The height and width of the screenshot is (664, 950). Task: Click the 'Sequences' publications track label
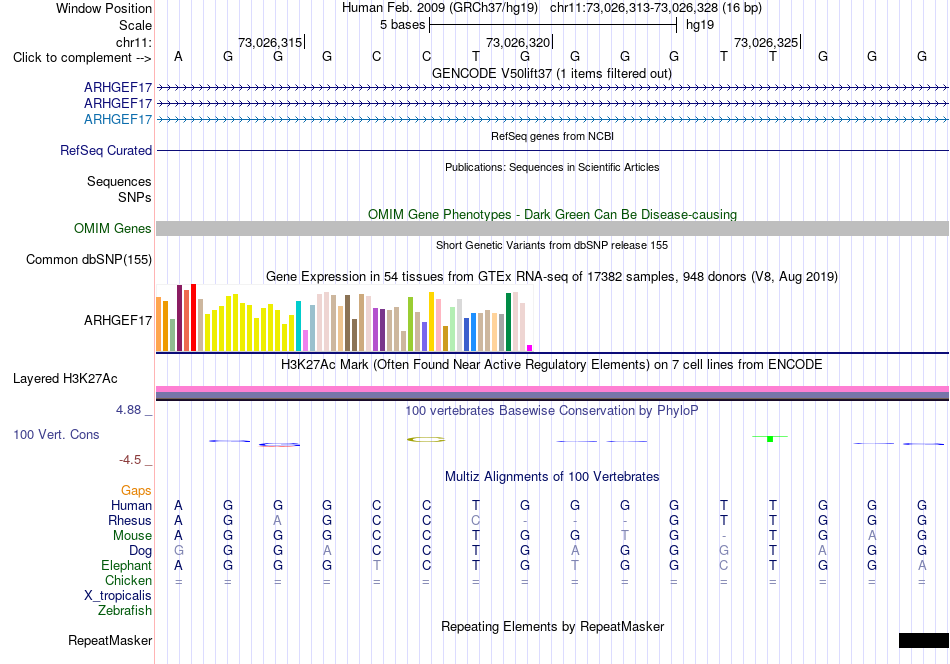119,181
